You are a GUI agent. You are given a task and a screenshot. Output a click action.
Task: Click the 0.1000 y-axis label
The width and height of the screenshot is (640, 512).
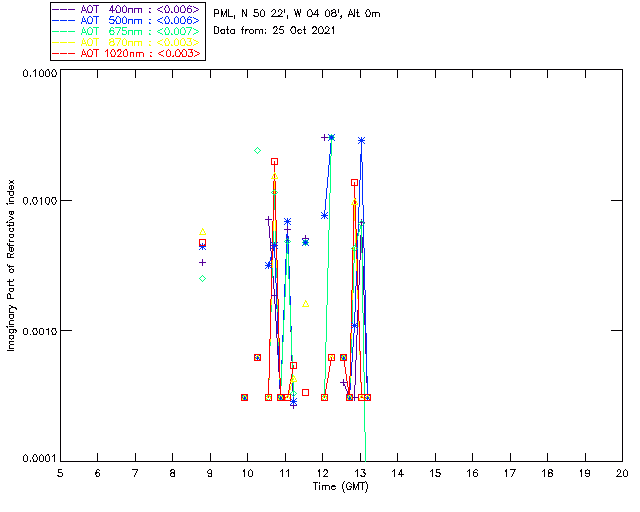[40, 73]
